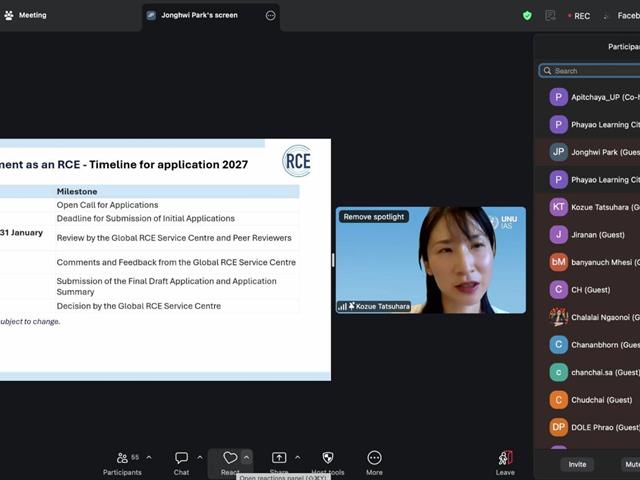Click DOLE Phrao DP avatar
The width and height of the screenshot is (640, 480).
[x=558, y=427]
